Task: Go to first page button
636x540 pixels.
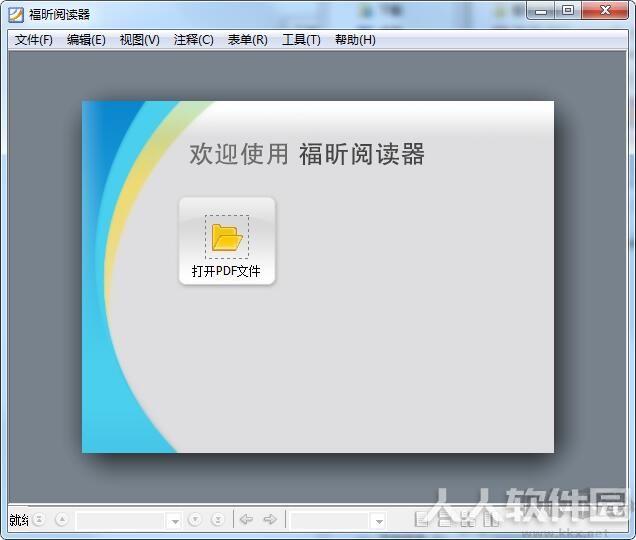Action: [x=39, y=519]
